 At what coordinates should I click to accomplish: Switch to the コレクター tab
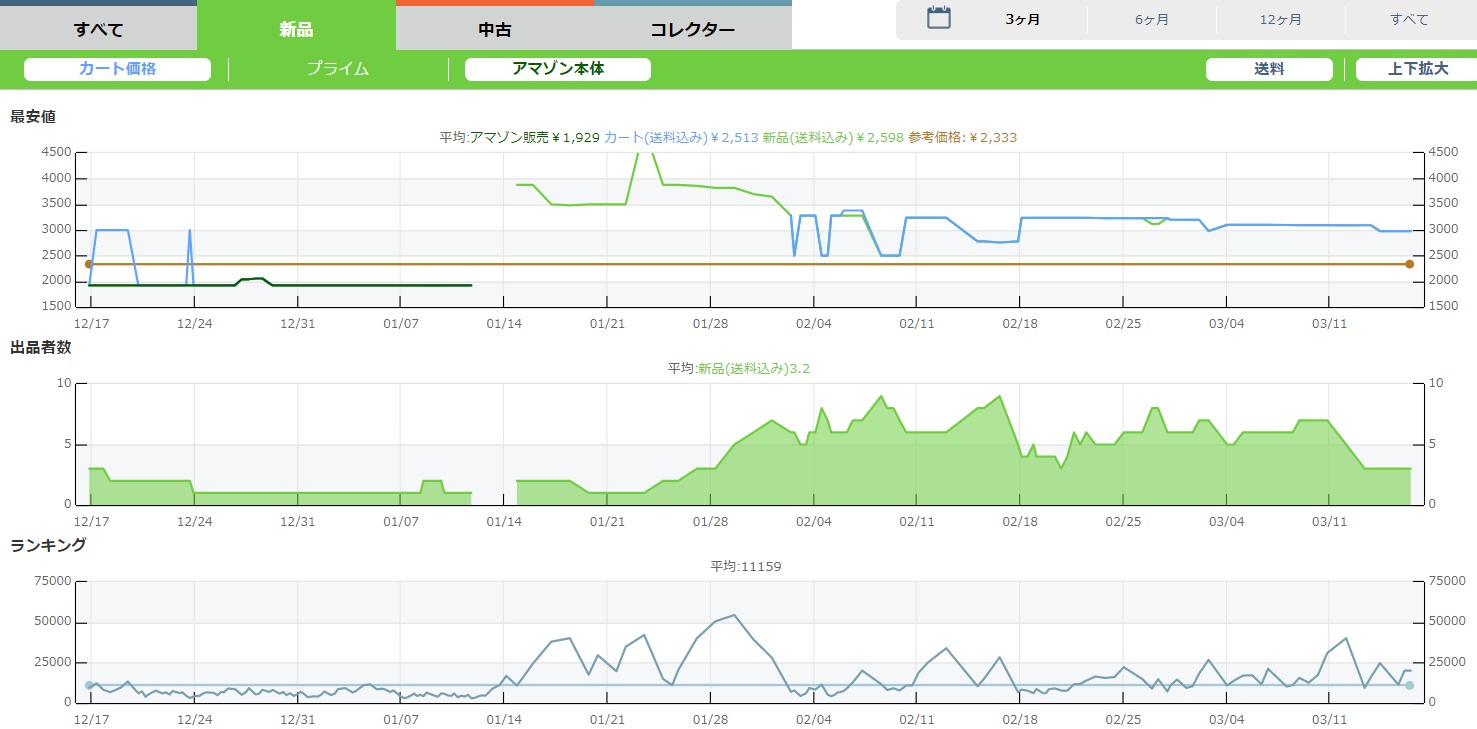692,29
